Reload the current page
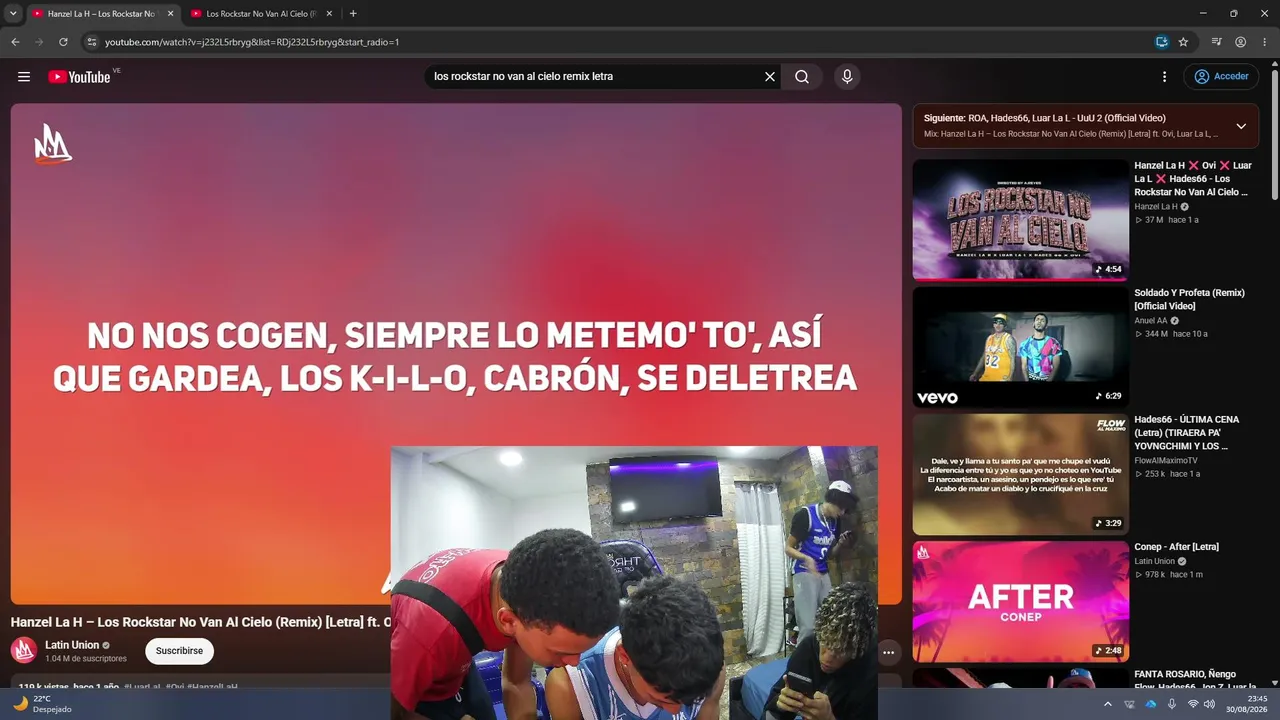 click(x=63, y=42)
